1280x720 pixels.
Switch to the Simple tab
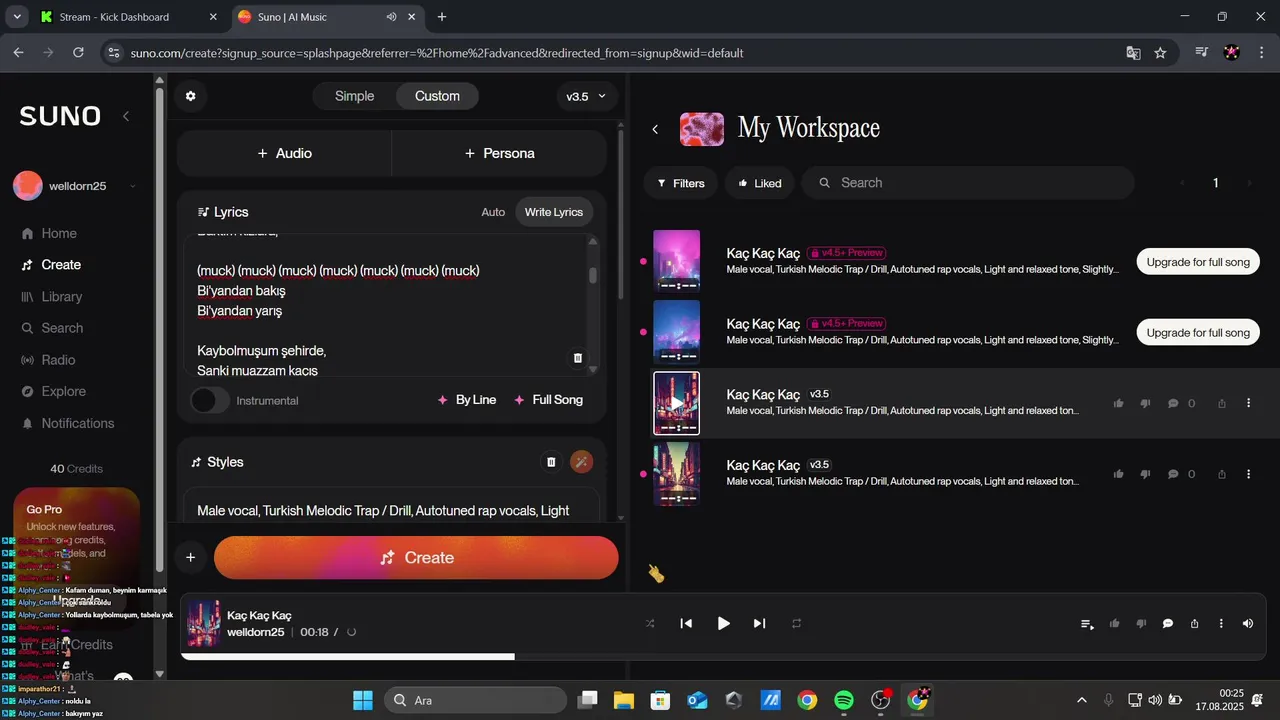[x=354, y=96]
